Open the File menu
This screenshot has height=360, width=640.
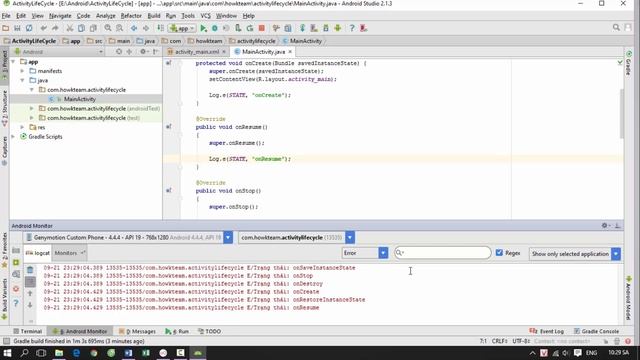[6, 16]
